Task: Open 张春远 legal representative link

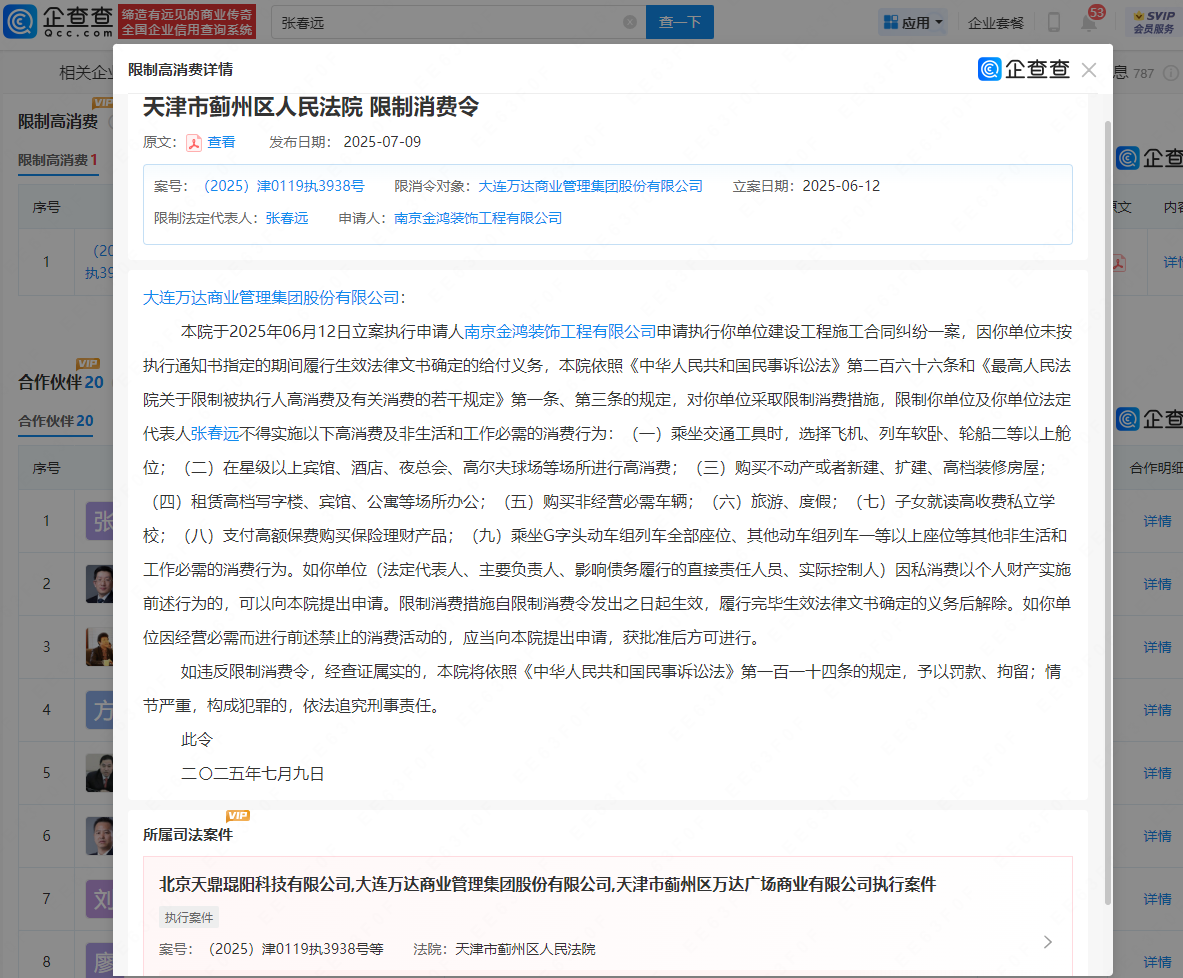Action: [x=286, y=218]
